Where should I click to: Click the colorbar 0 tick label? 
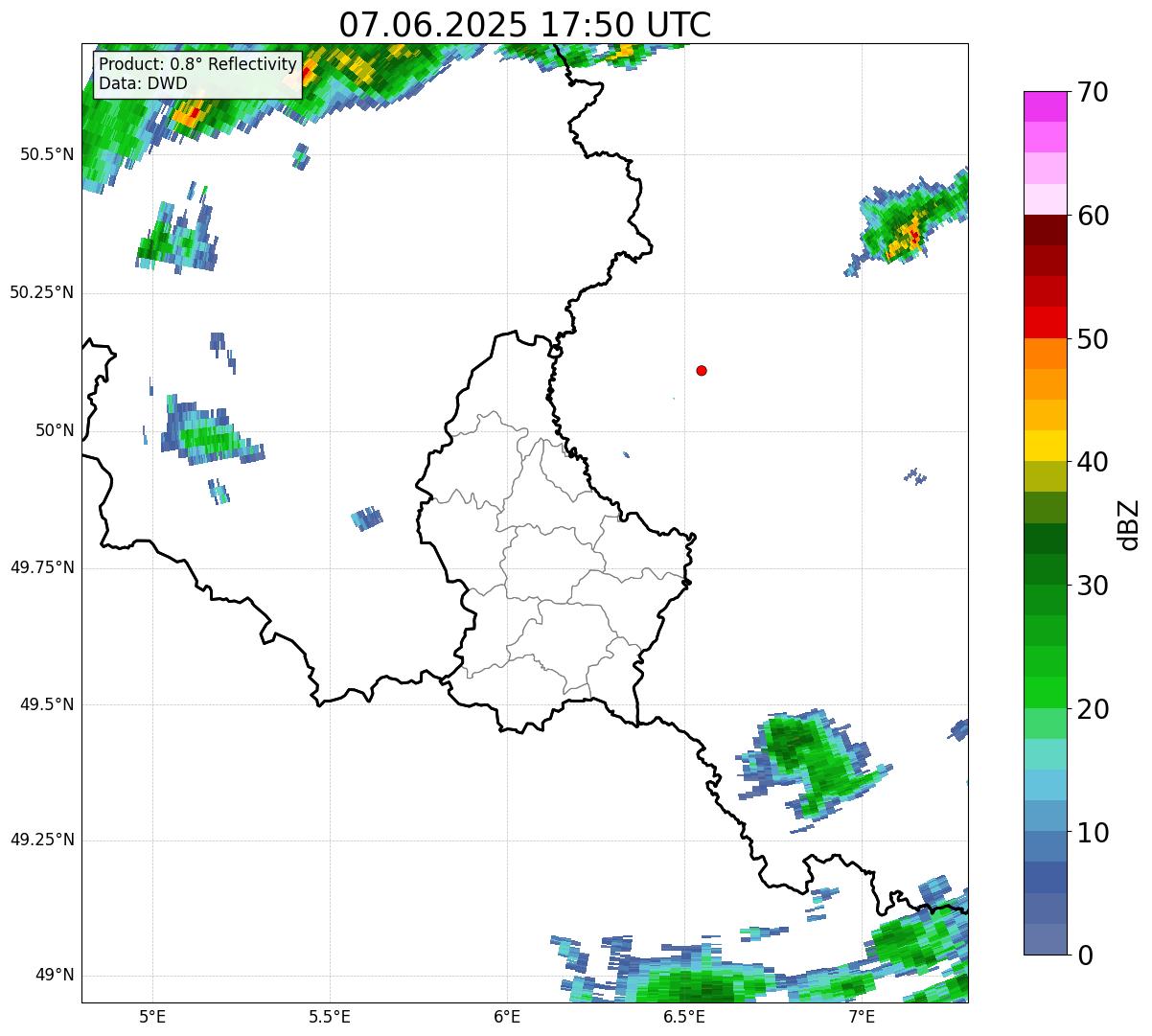pos(1084,955)
